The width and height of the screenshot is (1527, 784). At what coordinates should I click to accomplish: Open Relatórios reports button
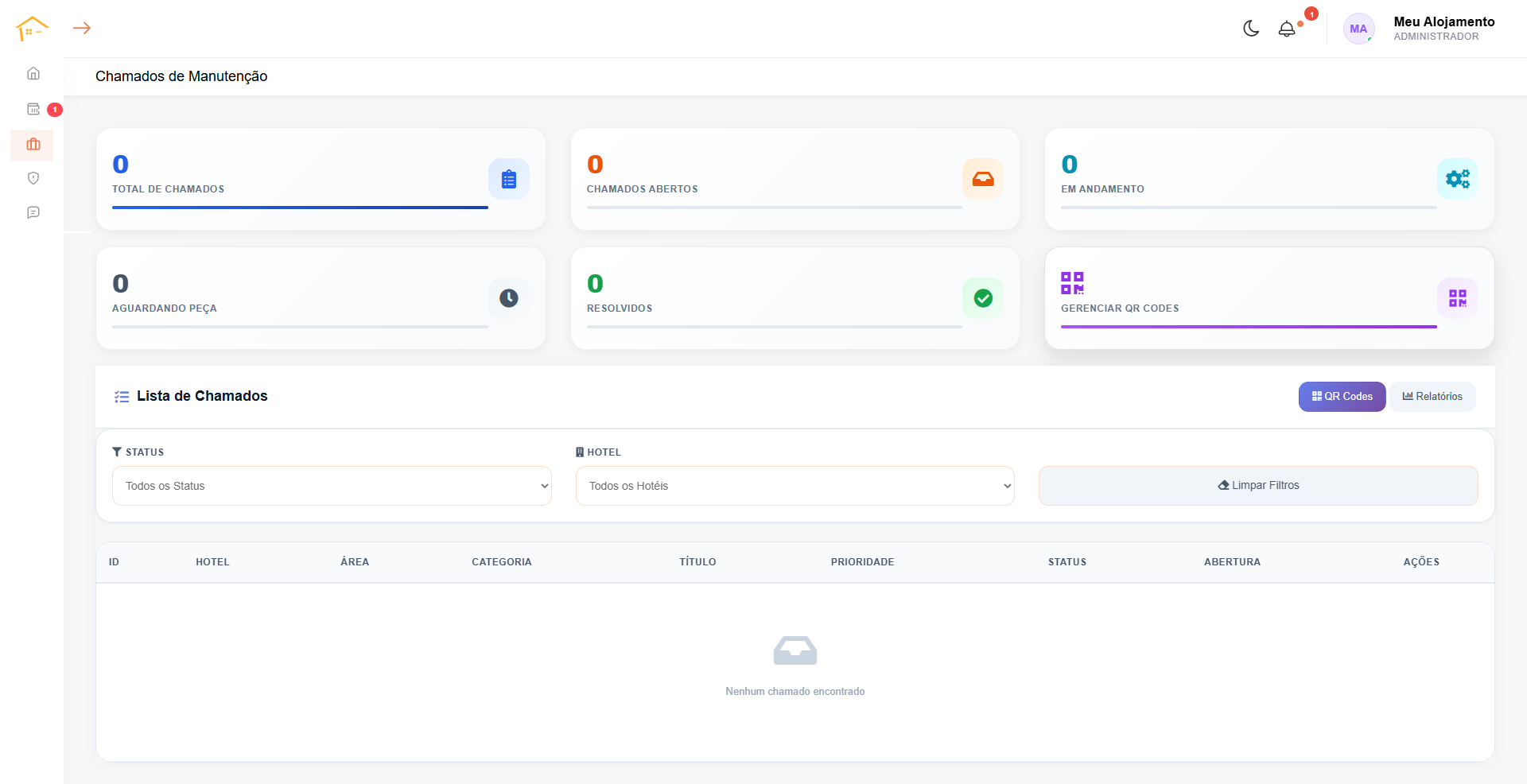[1432, 397]
